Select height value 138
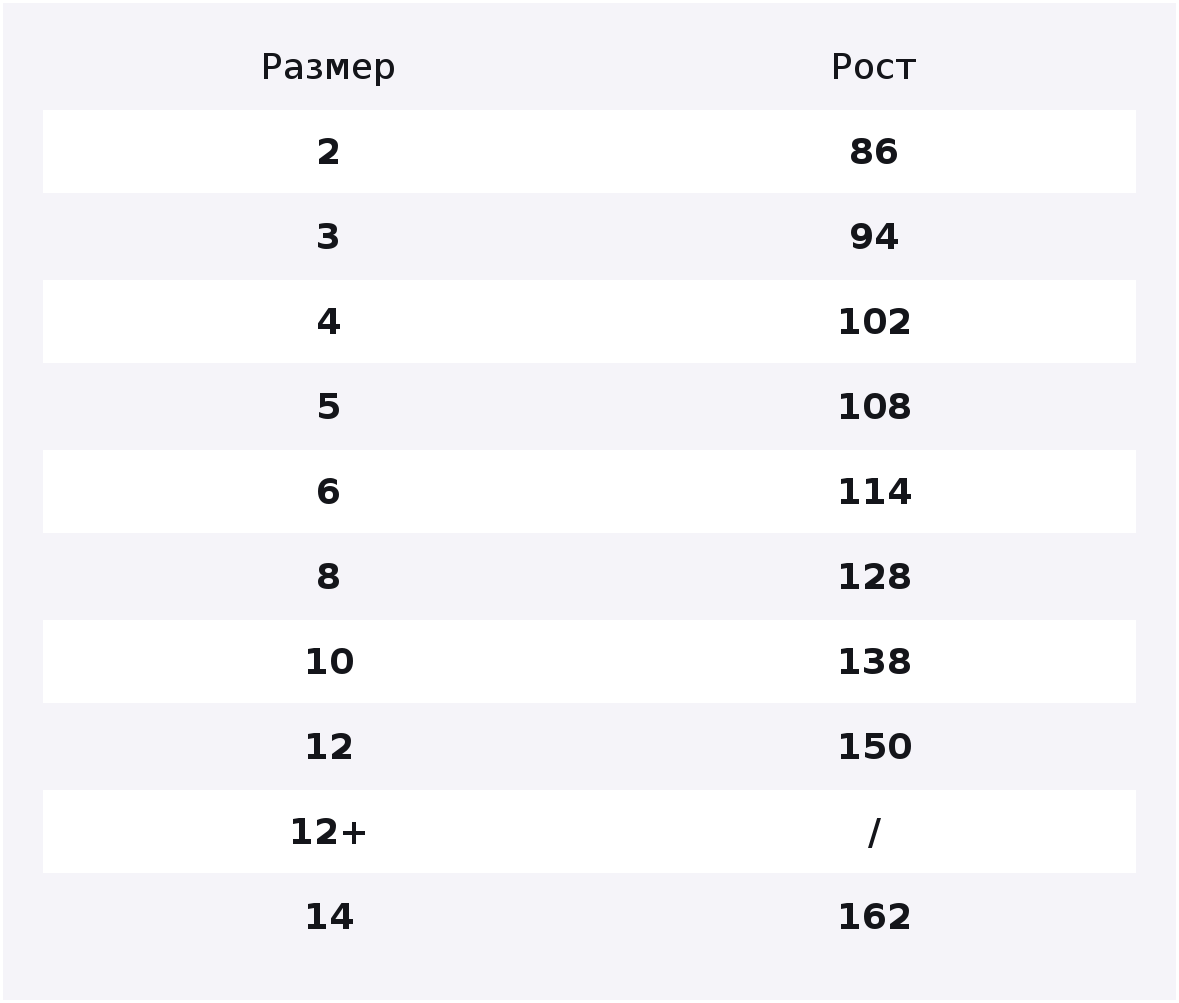1179x1003 pixels. (874, 662)
